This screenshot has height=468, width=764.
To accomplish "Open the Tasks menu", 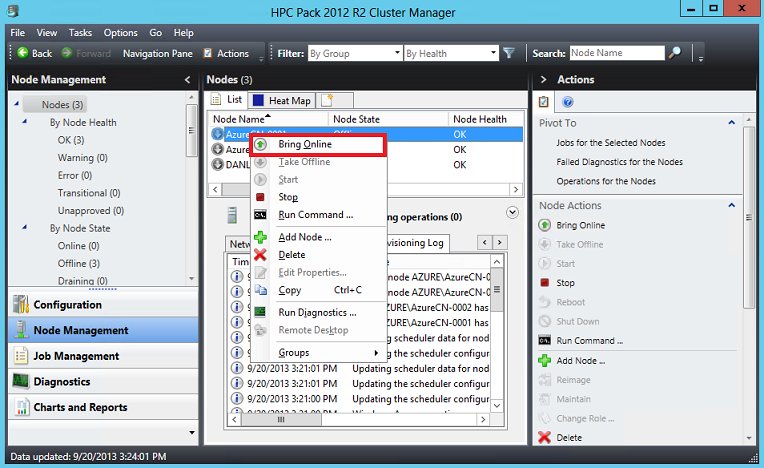I will [x=80, y=33].
